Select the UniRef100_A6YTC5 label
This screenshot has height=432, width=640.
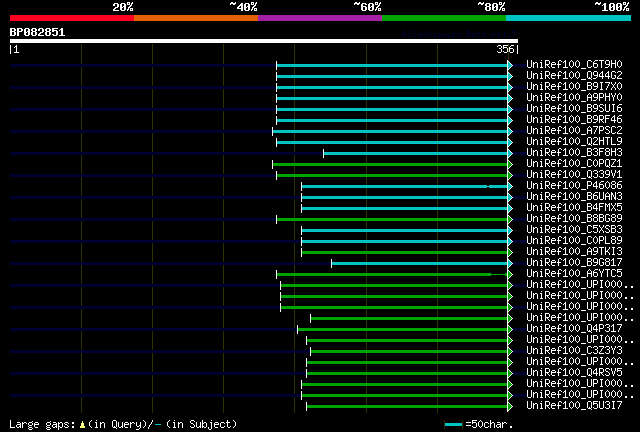[574, 274]
